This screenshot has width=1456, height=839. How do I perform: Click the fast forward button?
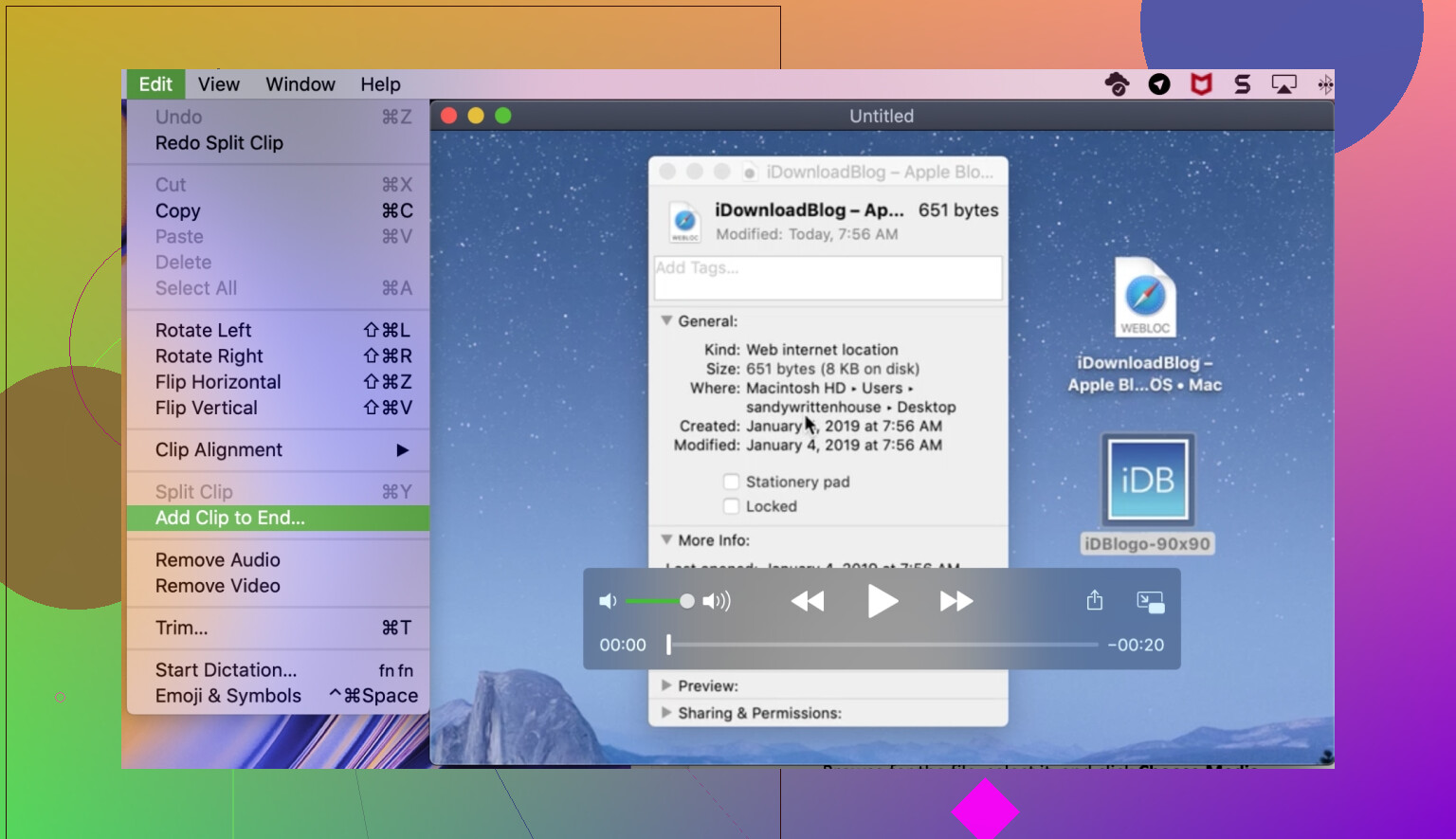click(x=955, y=601)
